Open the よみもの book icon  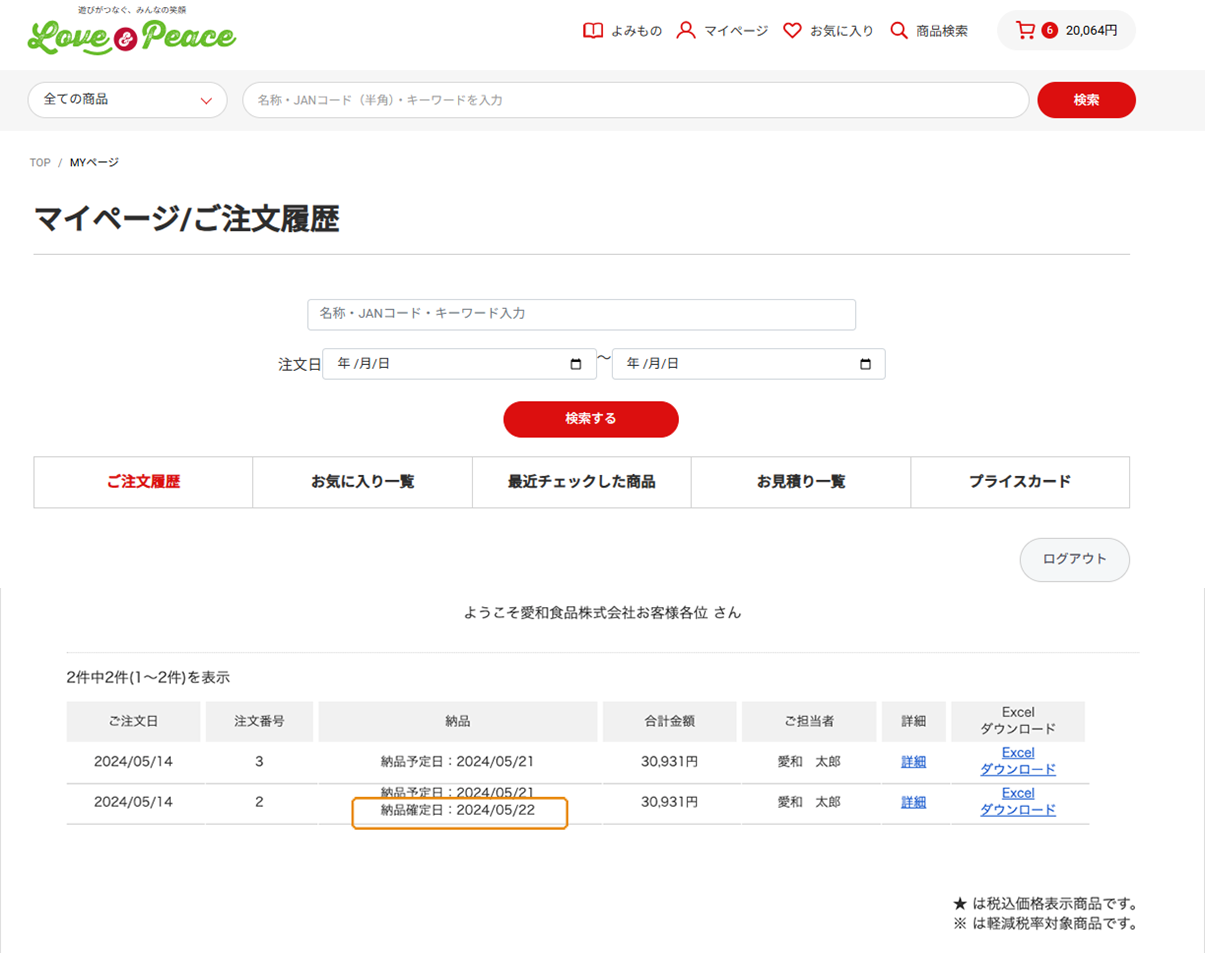593,31
